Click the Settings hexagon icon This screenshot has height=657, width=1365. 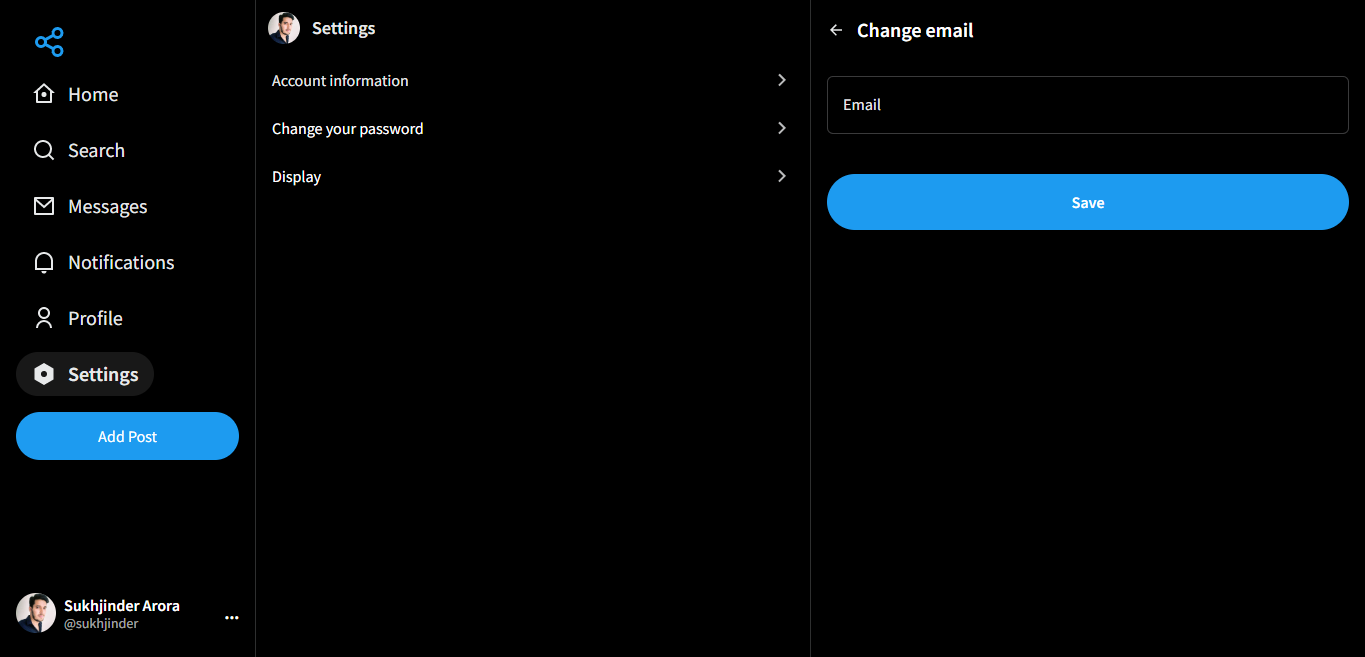coord(44,374)
